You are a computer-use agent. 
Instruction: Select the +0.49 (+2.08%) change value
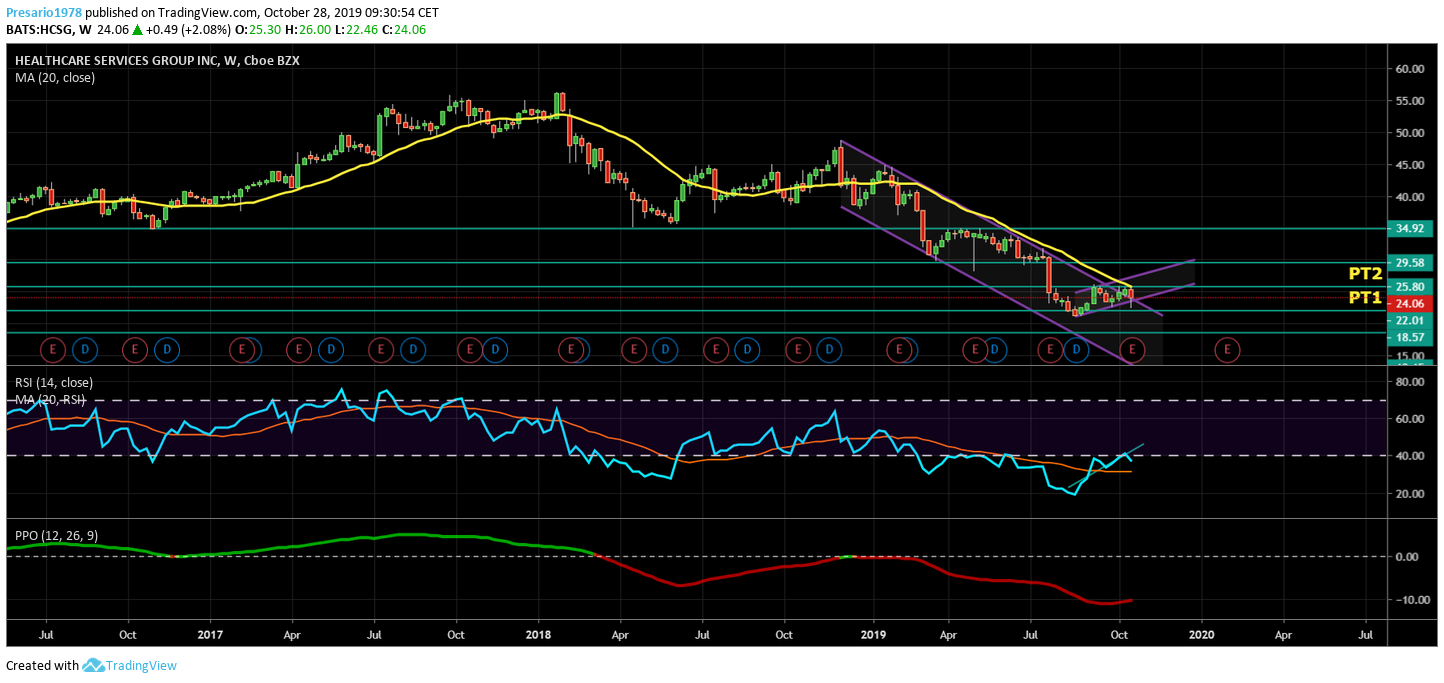pos(186,29)
